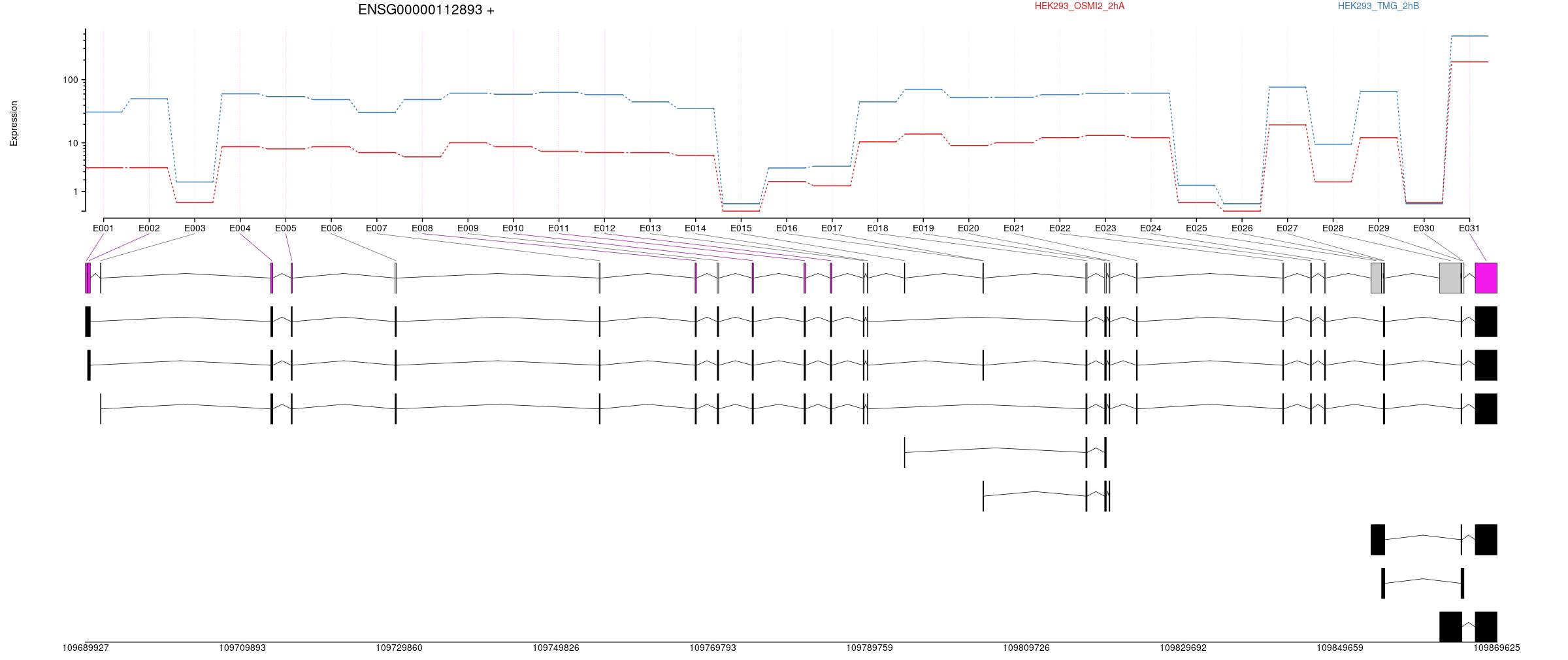Select the HEK293_OSMI2_2hA legend label
The width and height of the screenshot is (1568, 660).
(1079, 6)
